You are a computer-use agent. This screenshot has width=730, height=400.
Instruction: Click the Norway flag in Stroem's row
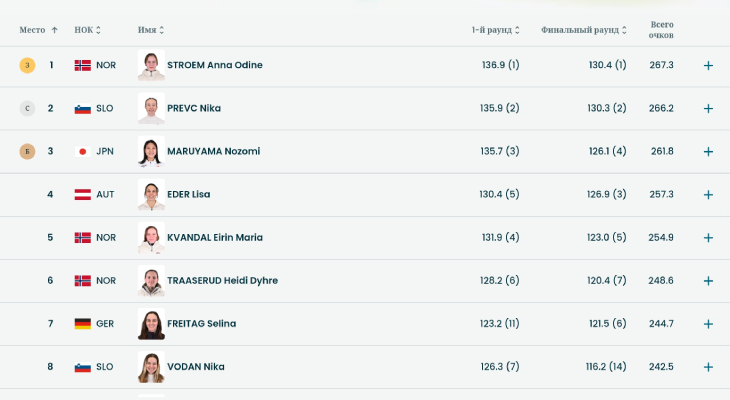(82, 65)
